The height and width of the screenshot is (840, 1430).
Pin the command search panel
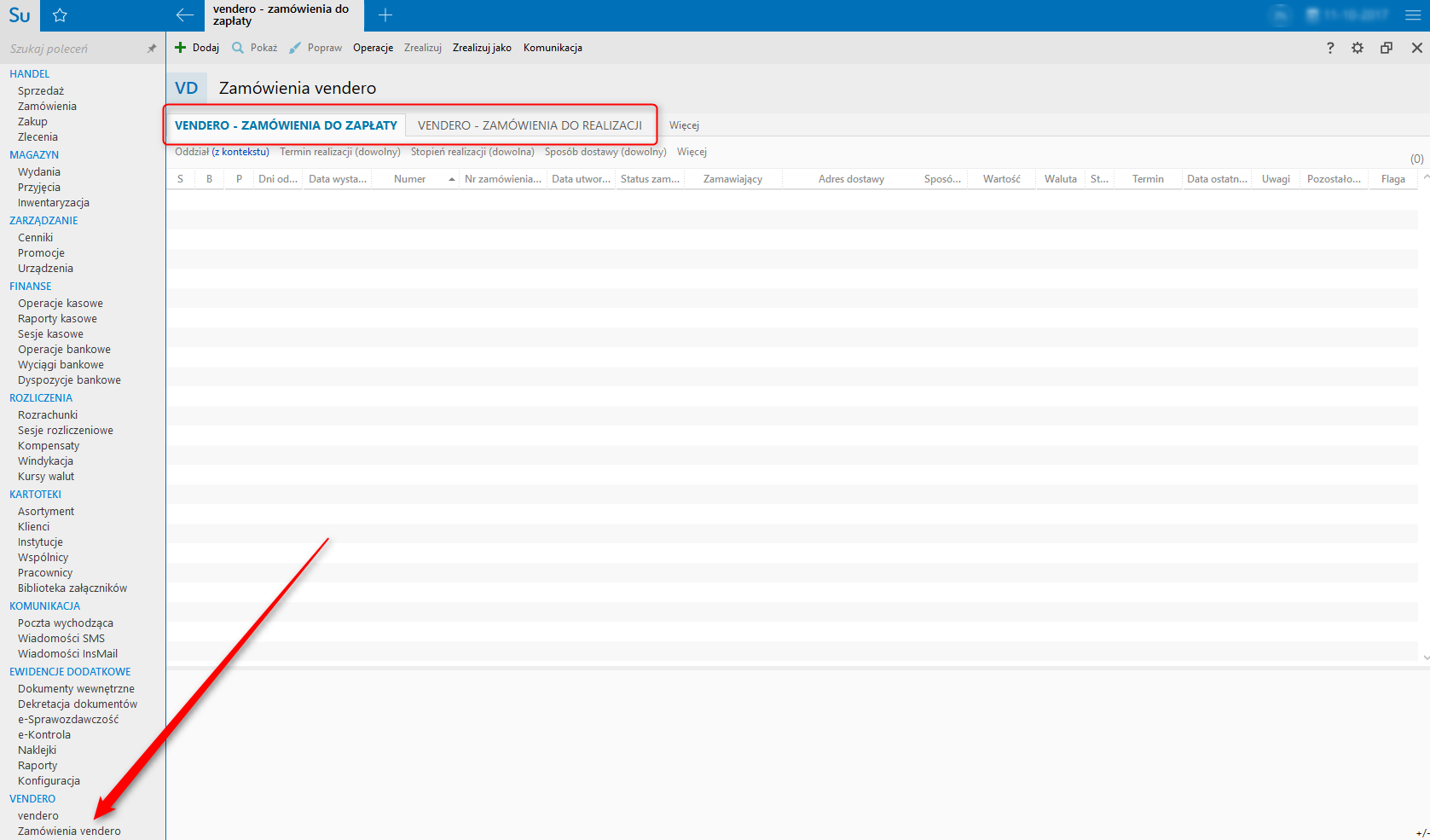[x=152, y=49]
